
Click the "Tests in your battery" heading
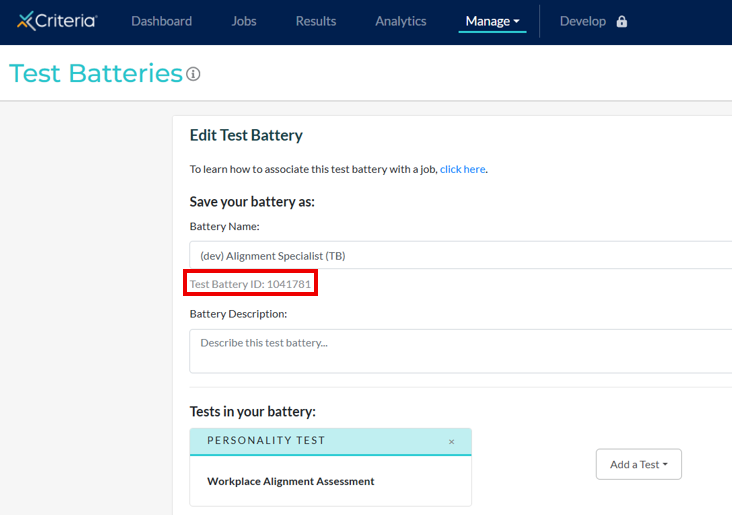tap(252, 411)
